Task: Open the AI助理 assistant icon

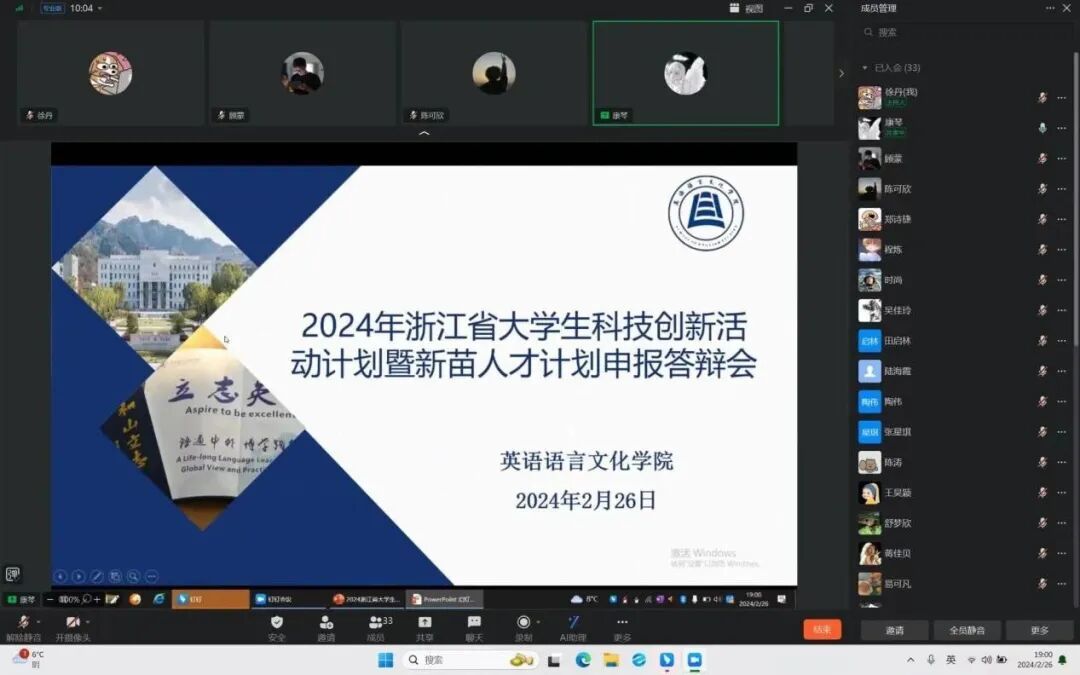Action: (573, 622)
